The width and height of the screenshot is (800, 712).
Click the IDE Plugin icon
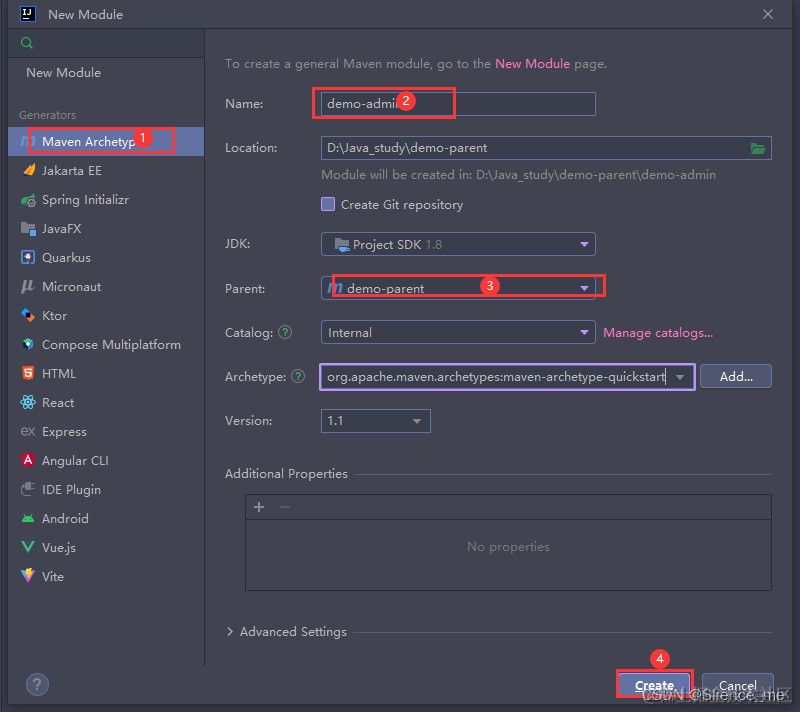click(x=28, y=489)
